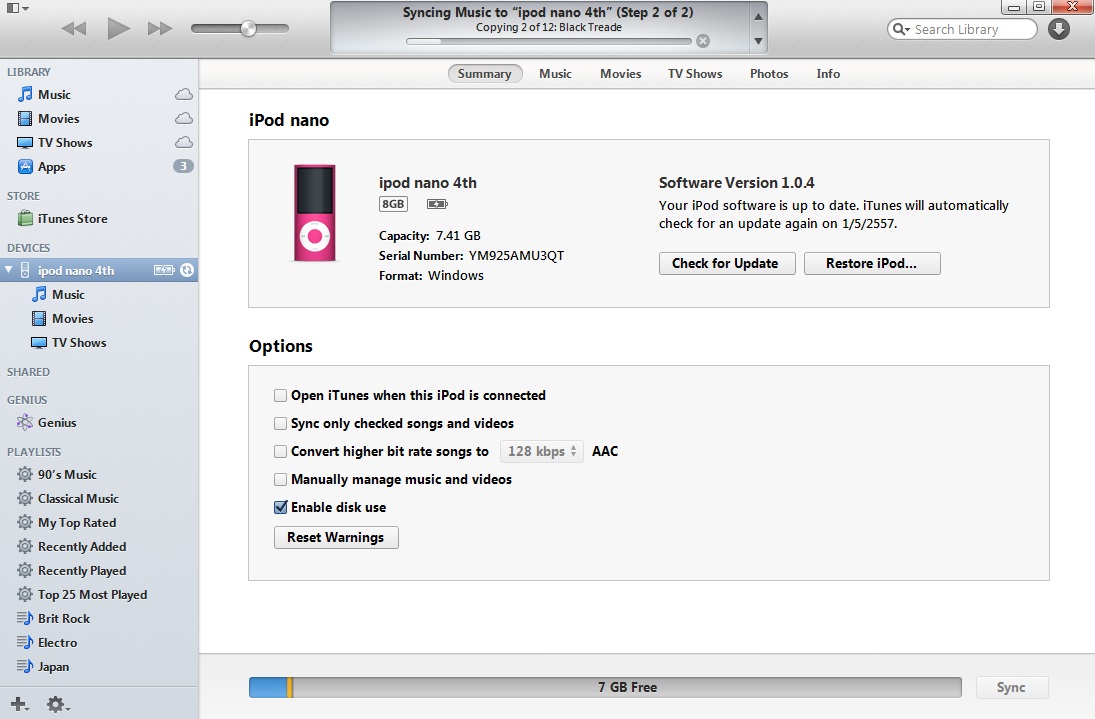Open the Brit Rock playlist

coord(64,618)
